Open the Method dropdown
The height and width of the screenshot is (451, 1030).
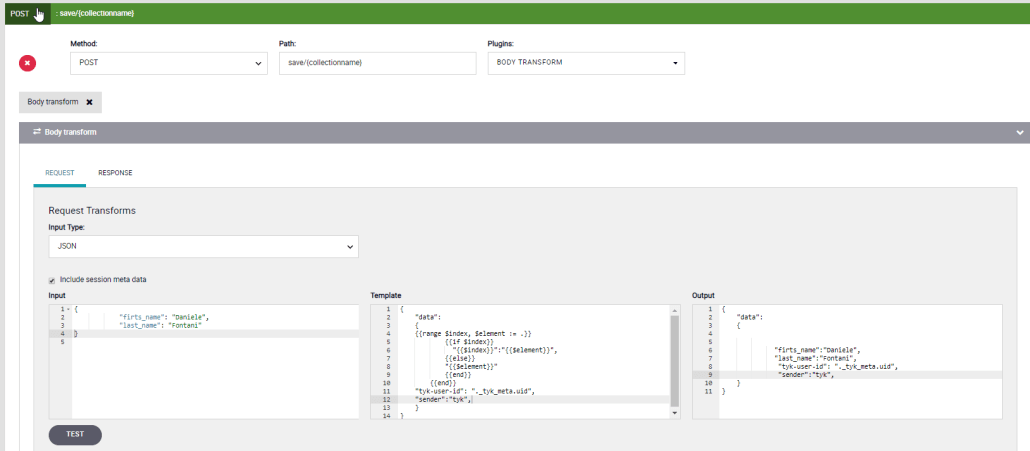169,63
